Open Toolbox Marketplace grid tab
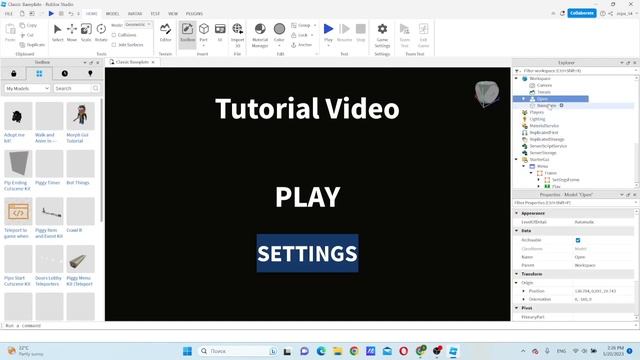 coord(39,73)
